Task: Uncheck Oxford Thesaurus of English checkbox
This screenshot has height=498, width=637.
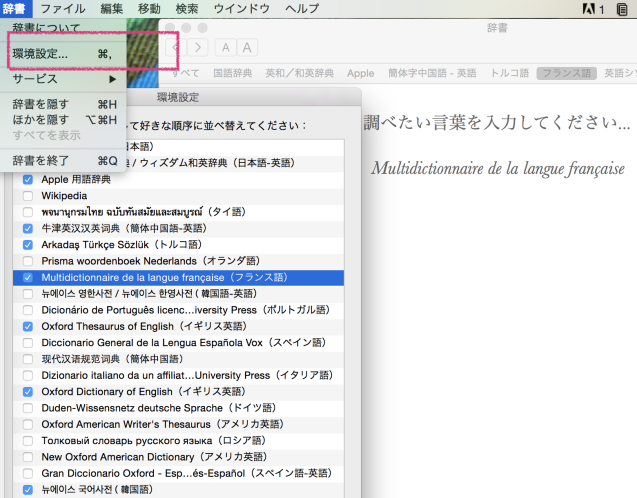Action: [x=28, y=326]
